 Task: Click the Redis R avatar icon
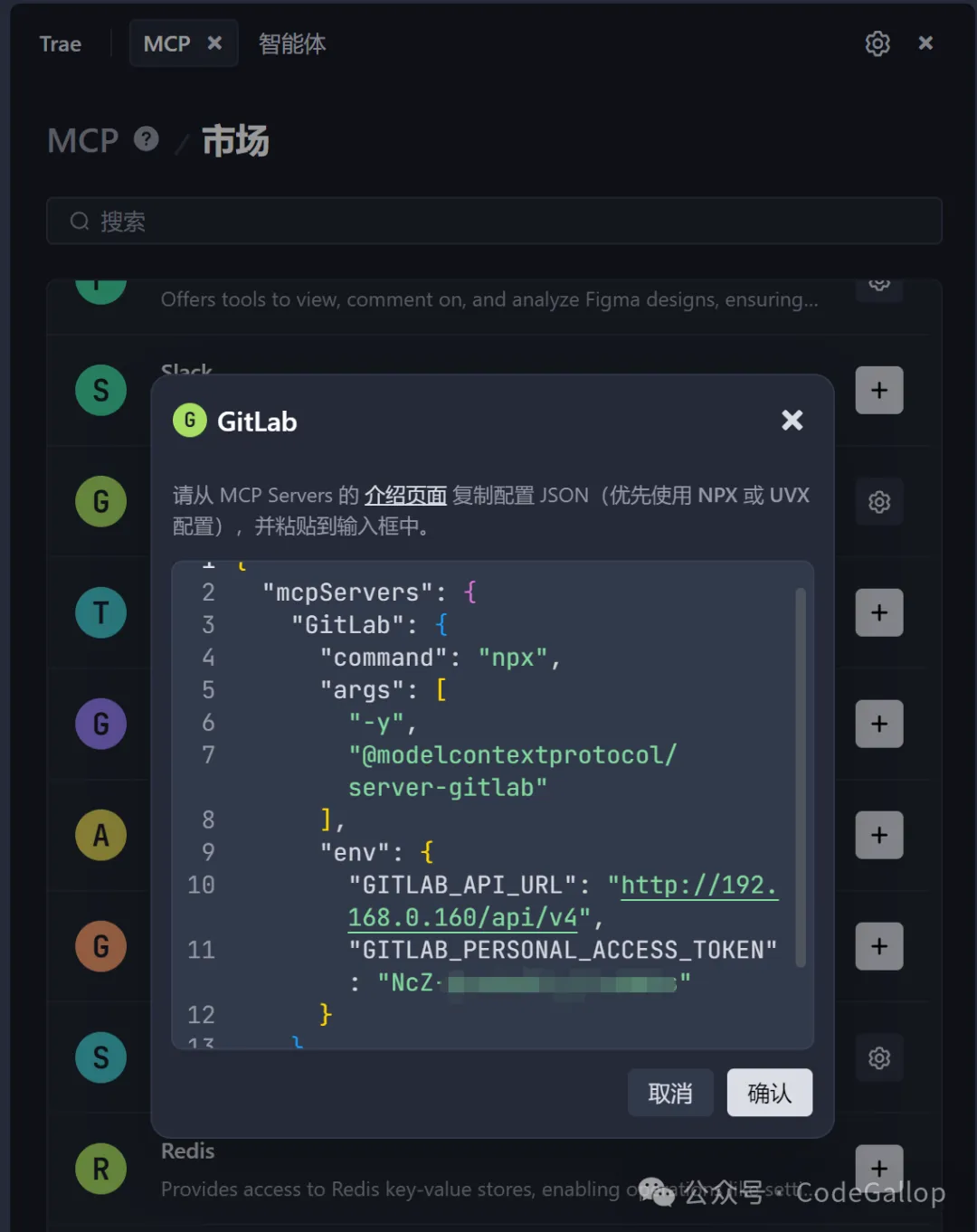click(x=100, y=1169)
